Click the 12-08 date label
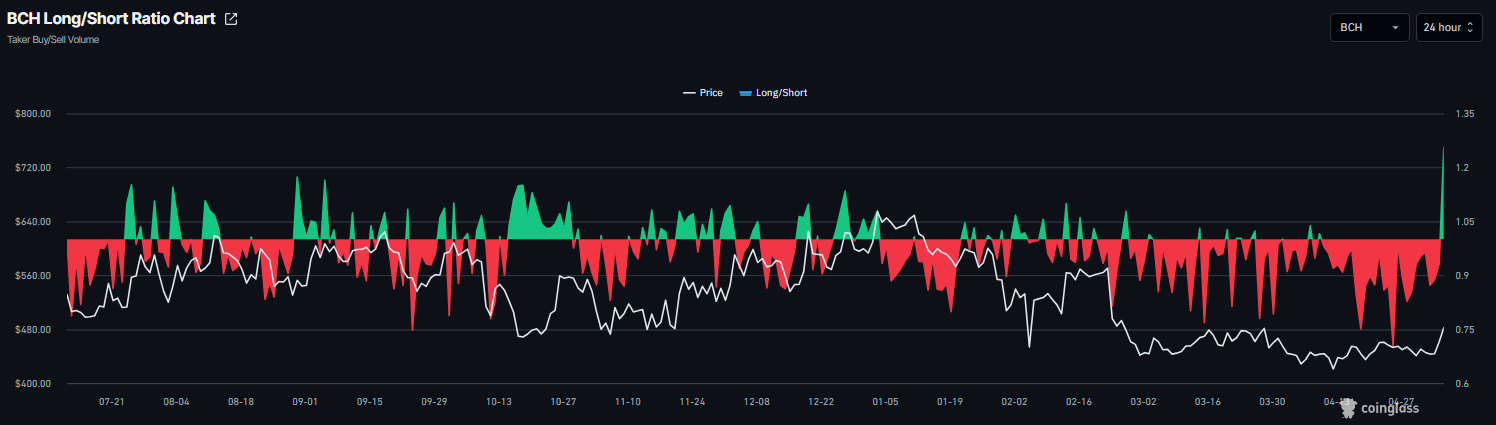 (757, 402)
